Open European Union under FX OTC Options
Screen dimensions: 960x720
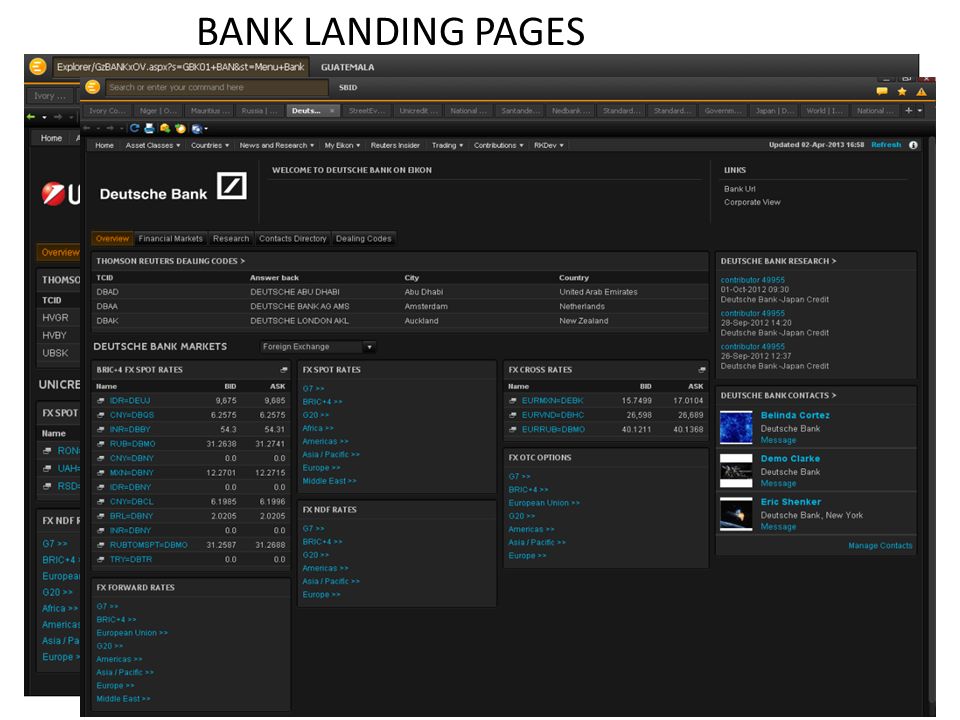(x=544, y=503)
